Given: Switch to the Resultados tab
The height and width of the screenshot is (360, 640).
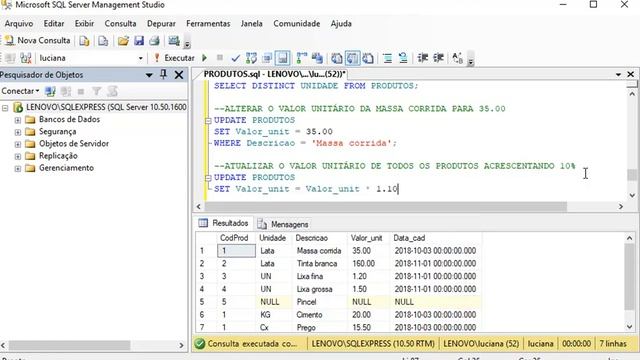Looking at the screenshot, I should pyautogui.click(x=224, y=223).
